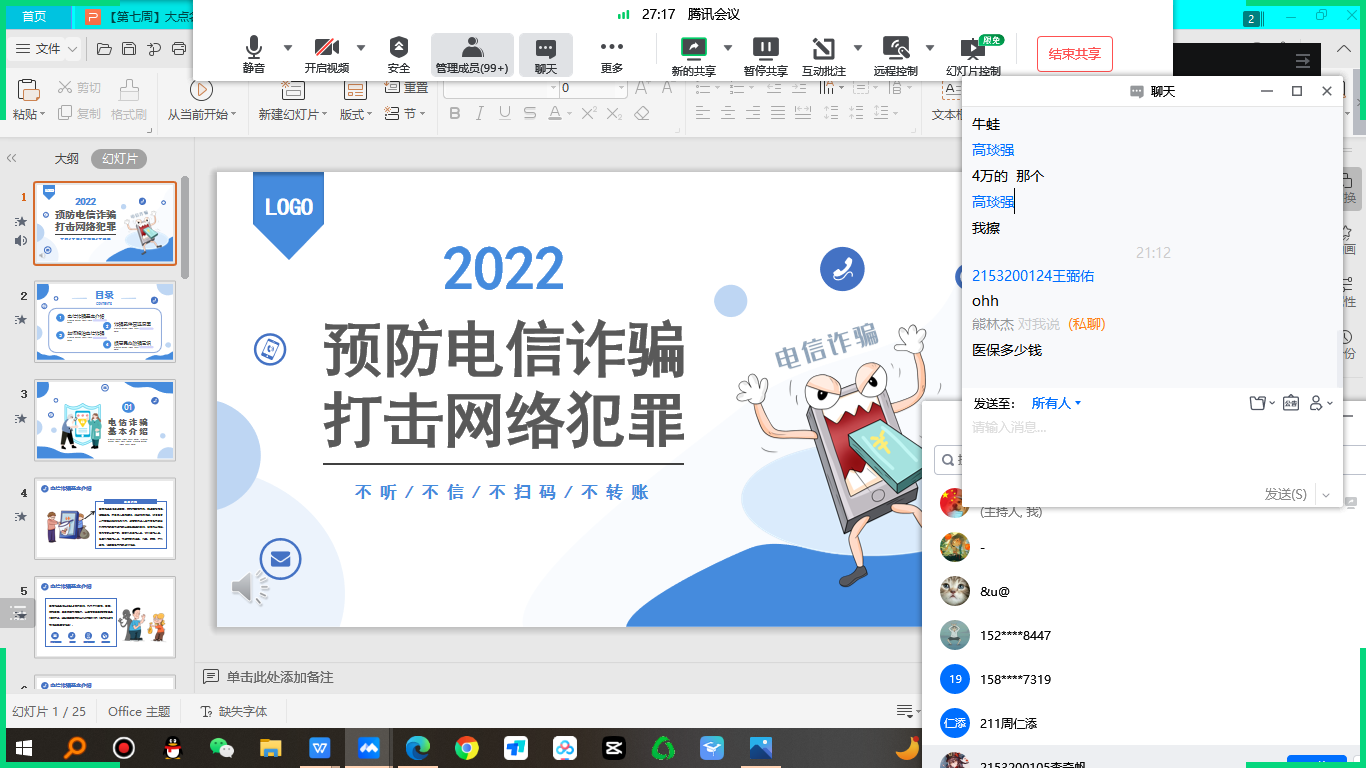Image resolution: width=1366 pixels, height=768 pixels.
Task: Open the 文件 menu in WPS
Action: click(x=47, y=48)
